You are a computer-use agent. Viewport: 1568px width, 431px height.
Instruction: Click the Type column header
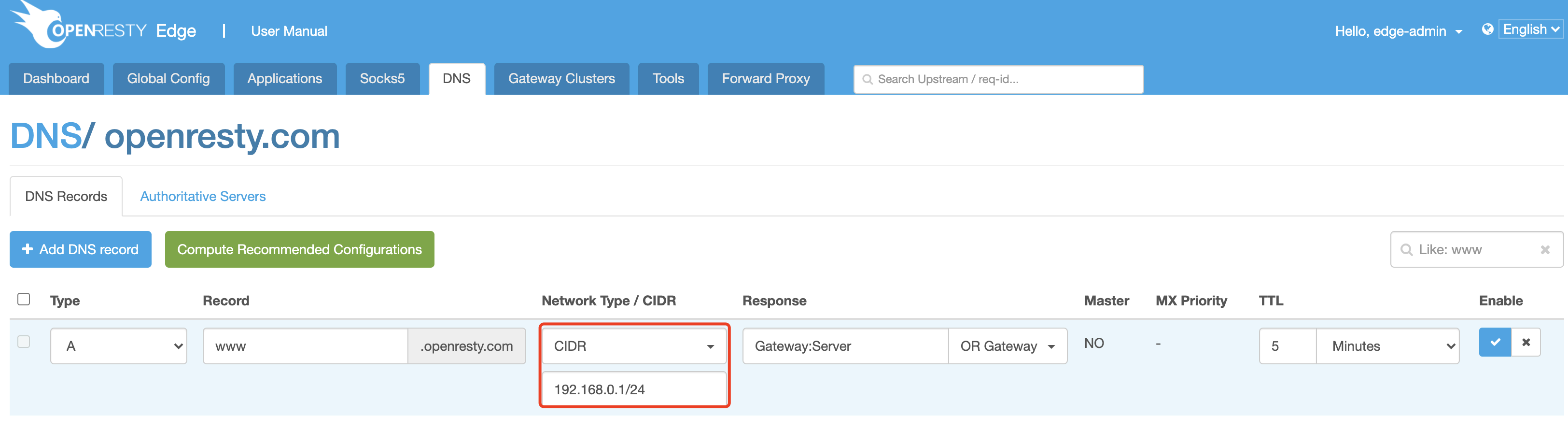pyautogui.click(x=65, y=301)
